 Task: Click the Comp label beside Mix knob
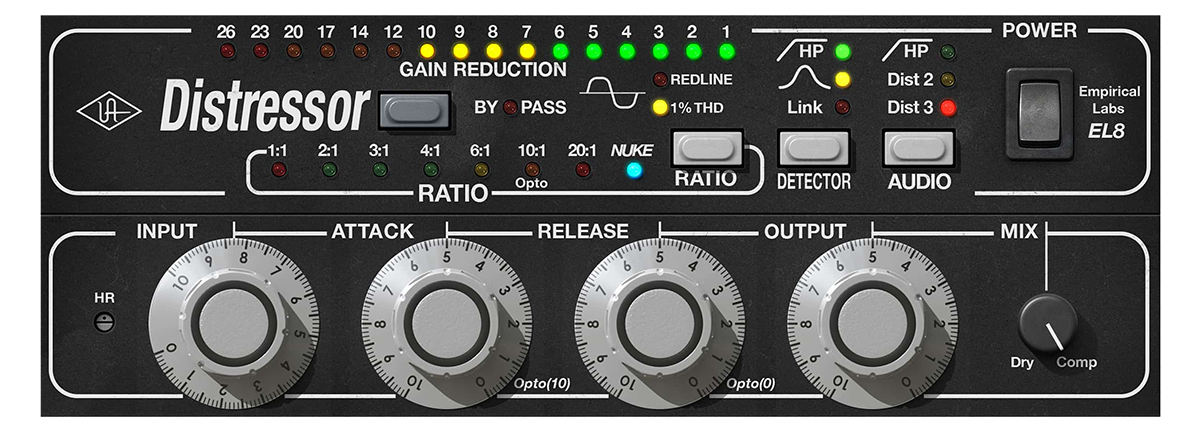[1077, 363]
